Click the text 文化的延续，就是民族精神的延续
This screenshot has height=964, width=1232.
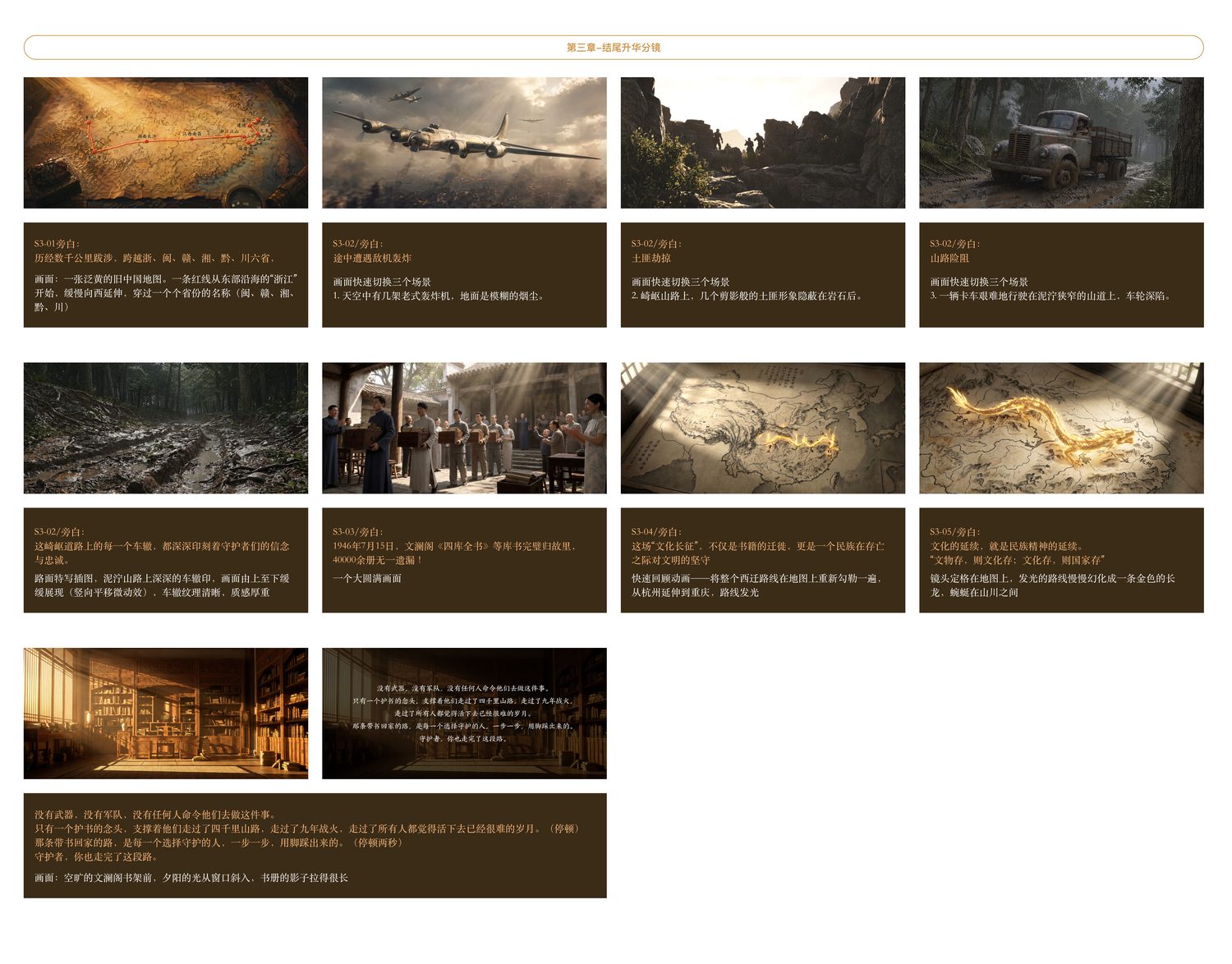click(x=1007, y=546)
